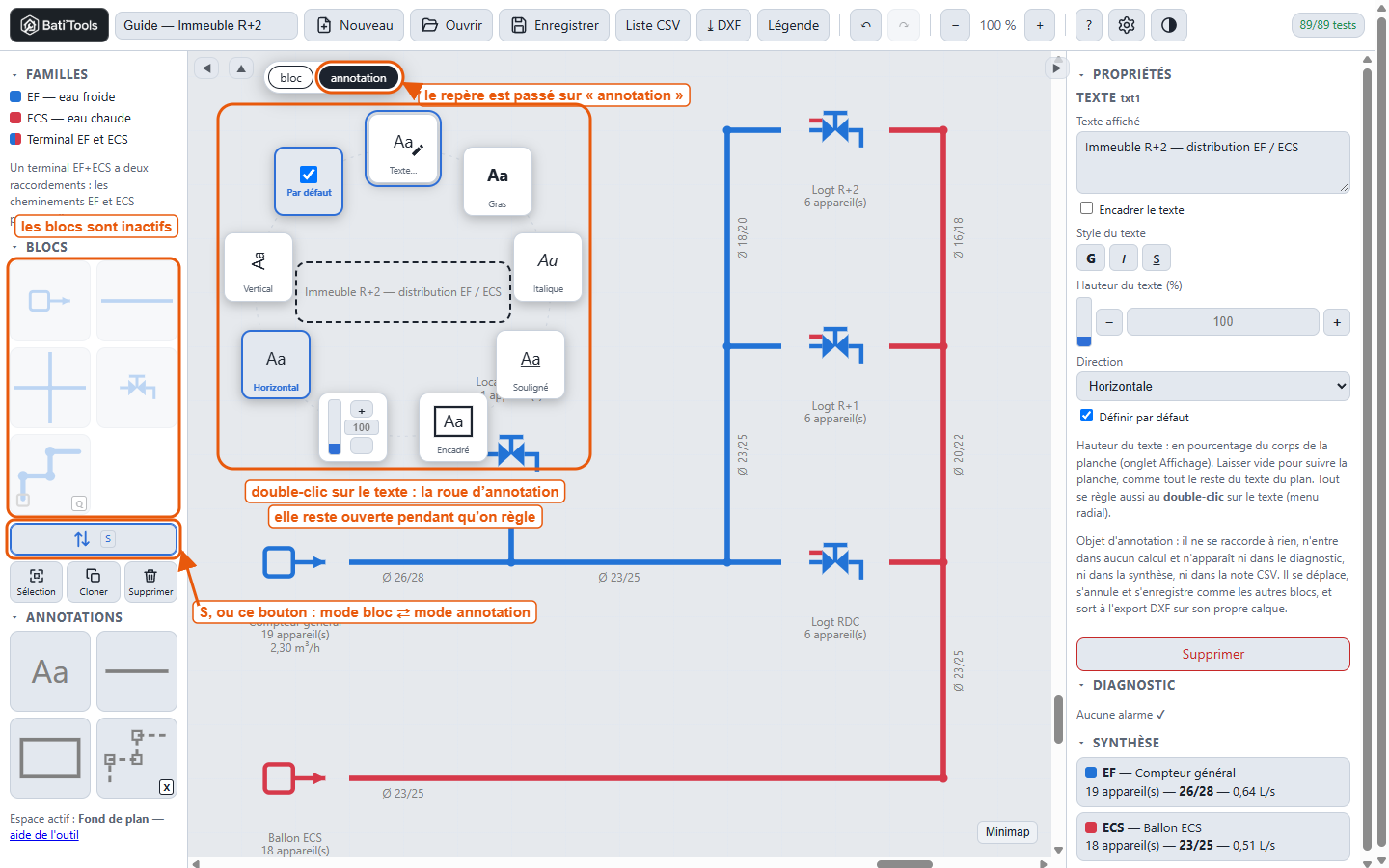This screenshot has width=1389, height=868.
Task: Pick the dashed connector annotation tool
Action: click(137, 758)
